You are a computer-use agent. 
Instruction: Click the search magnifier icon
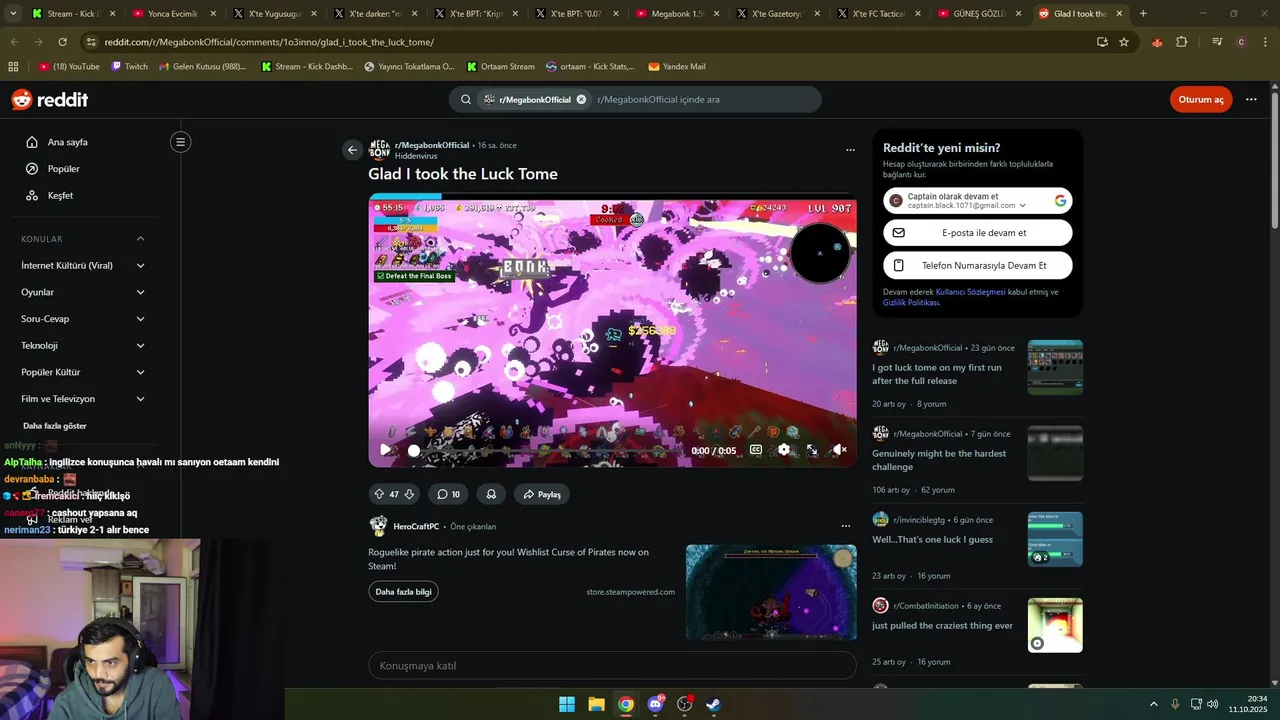click(x=466, y=100)
